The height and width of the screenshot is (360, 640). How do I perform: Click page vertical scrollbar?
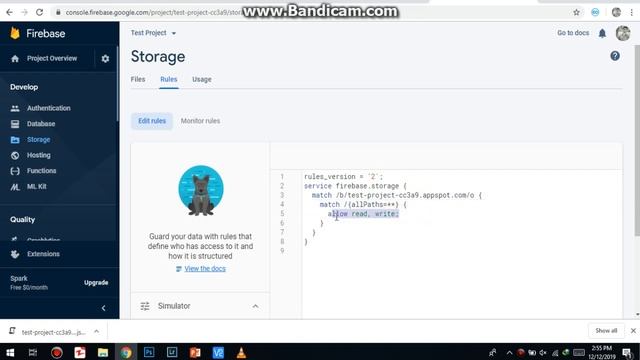point(637,141)
